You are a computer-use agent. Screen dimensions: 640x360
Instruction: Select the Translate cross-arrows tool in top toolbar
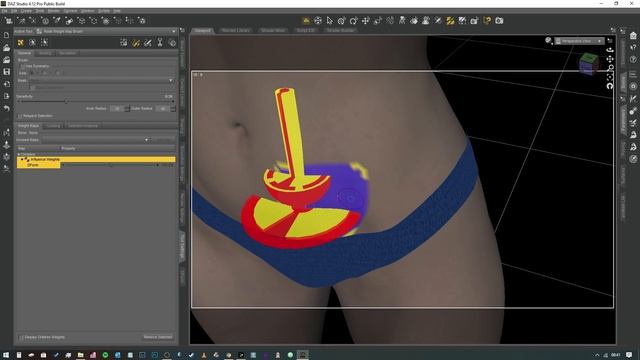pyautogui.click(x=366, y=20)
